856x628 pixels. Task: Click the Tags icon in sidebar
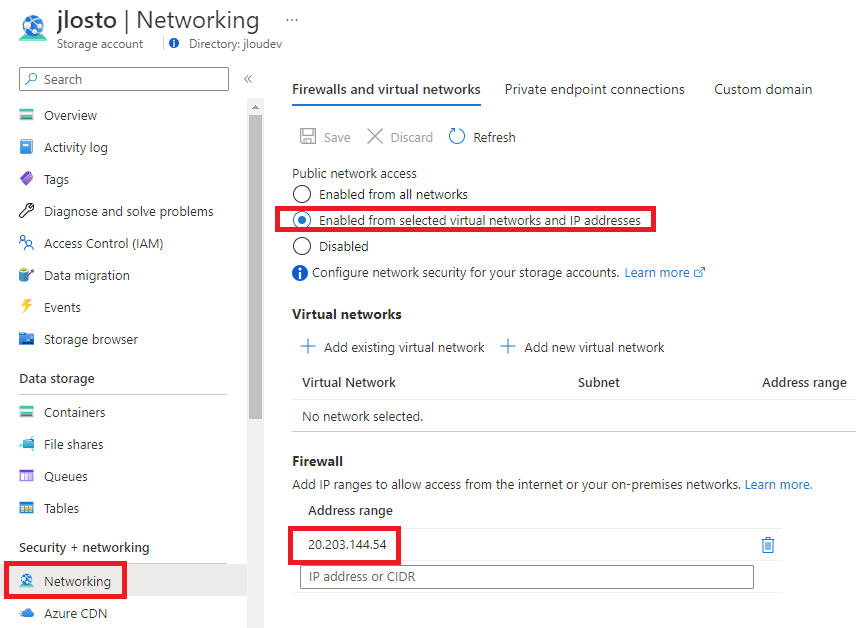coord(26,179)
